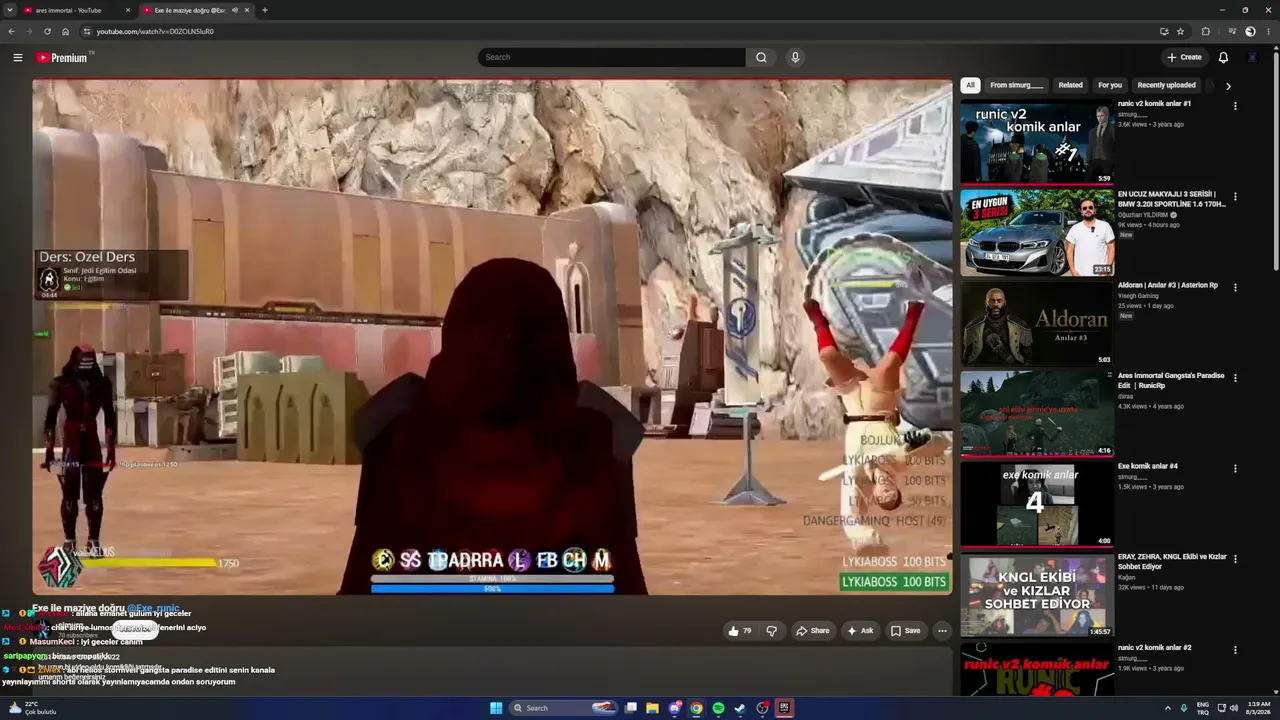This screenshot has height=720, width=1280.
Task: Open Chrome from the taskbar
Action: pyautogui.click(x=696, y=708)
